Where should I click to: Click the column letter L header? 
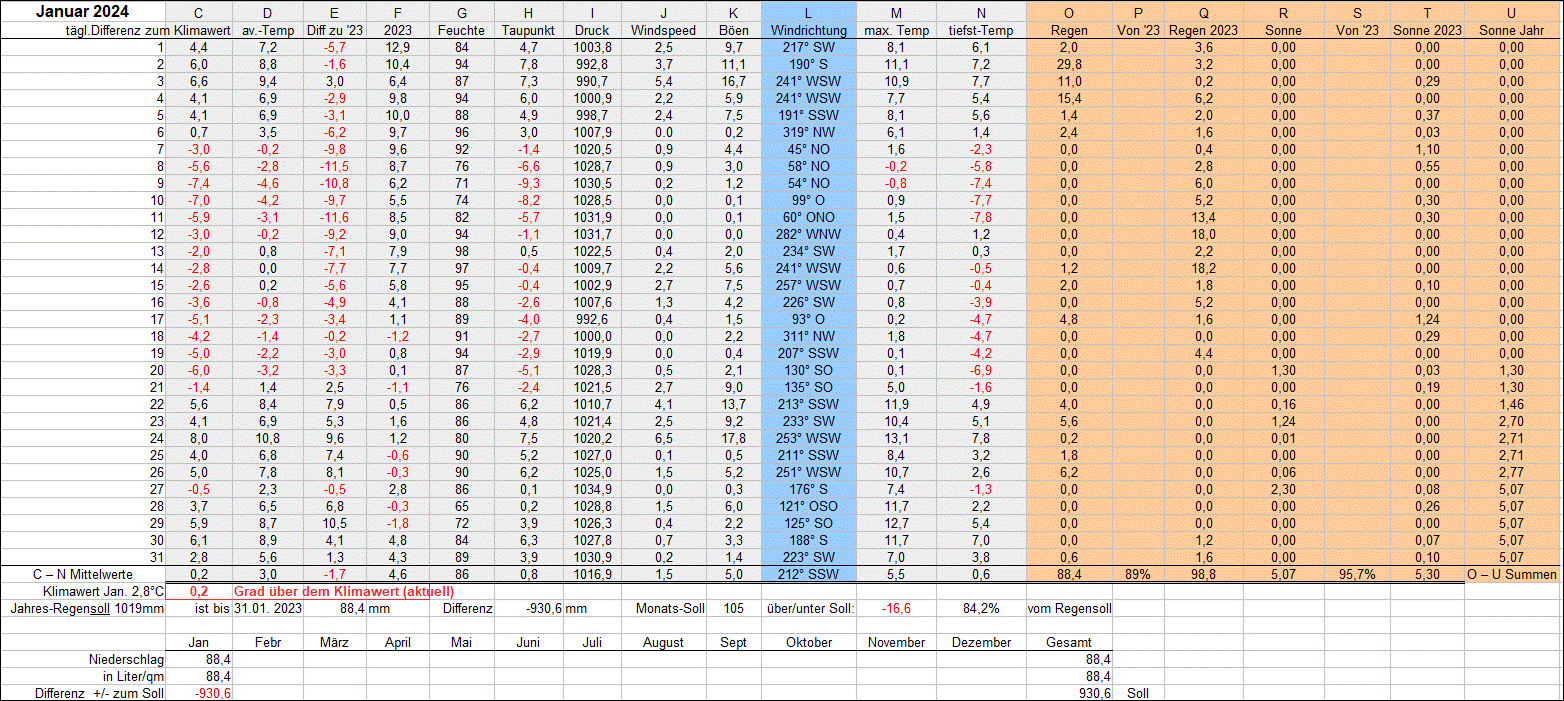(x=808, y=13)
